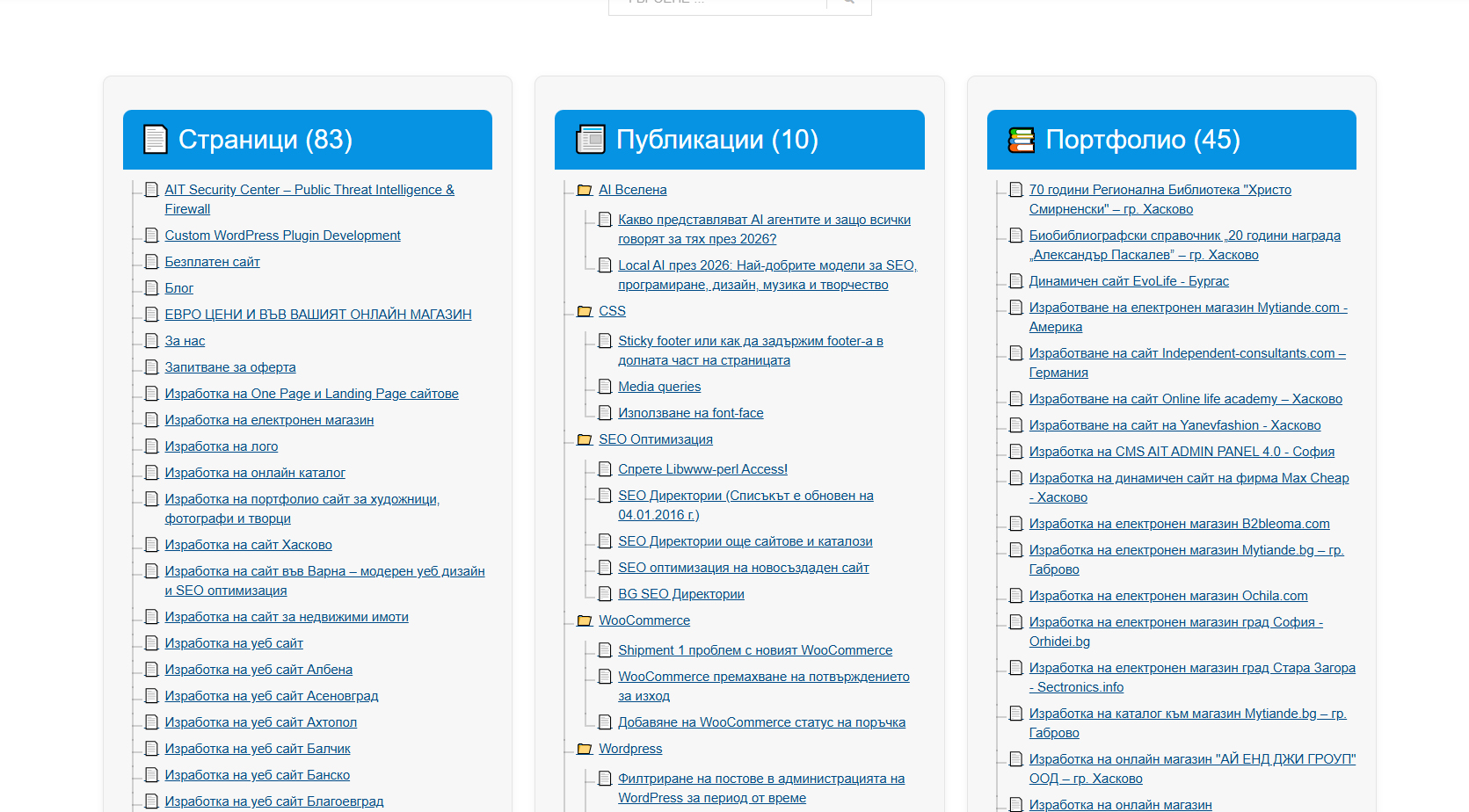
Task: Click the document icon beside Безплатен сайт
Action: coord(151,261)
